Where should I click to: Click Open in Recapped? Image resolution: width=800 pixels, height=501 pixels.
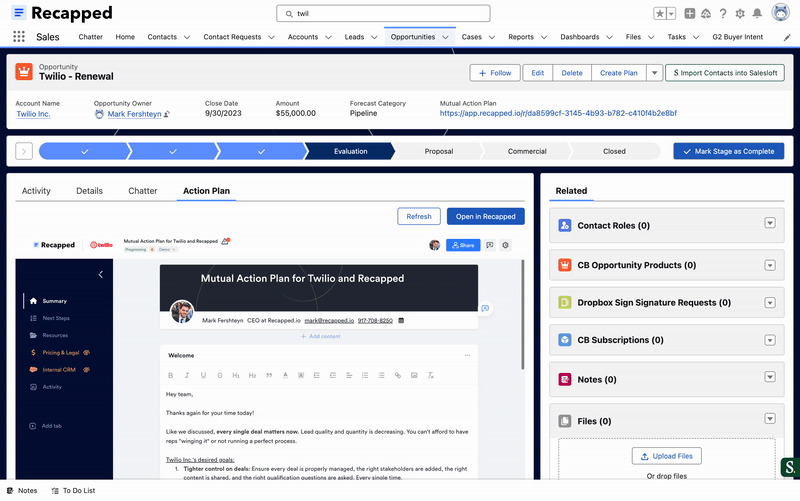coord(486,216)
